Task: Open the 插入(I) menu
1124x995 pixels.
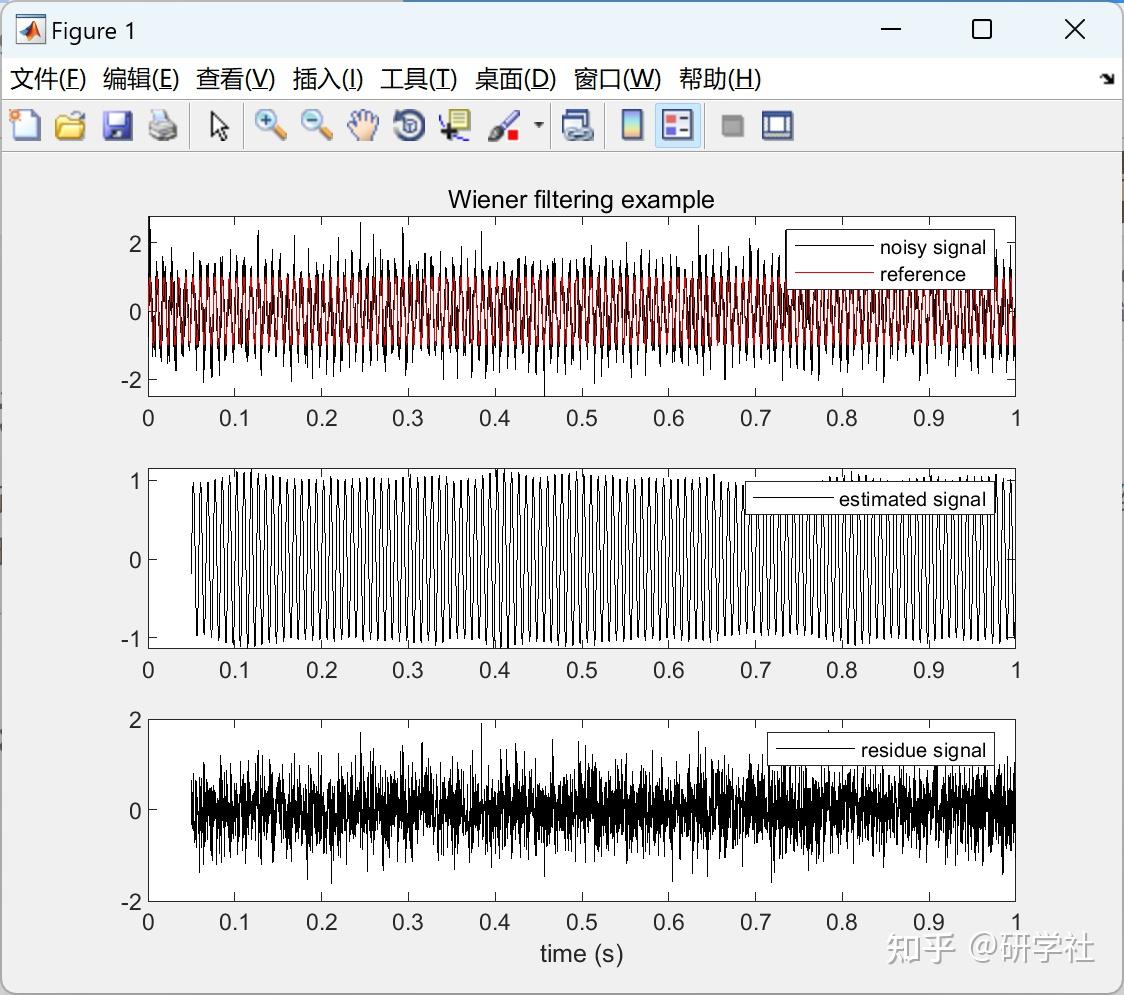Action: coord(328,79)
